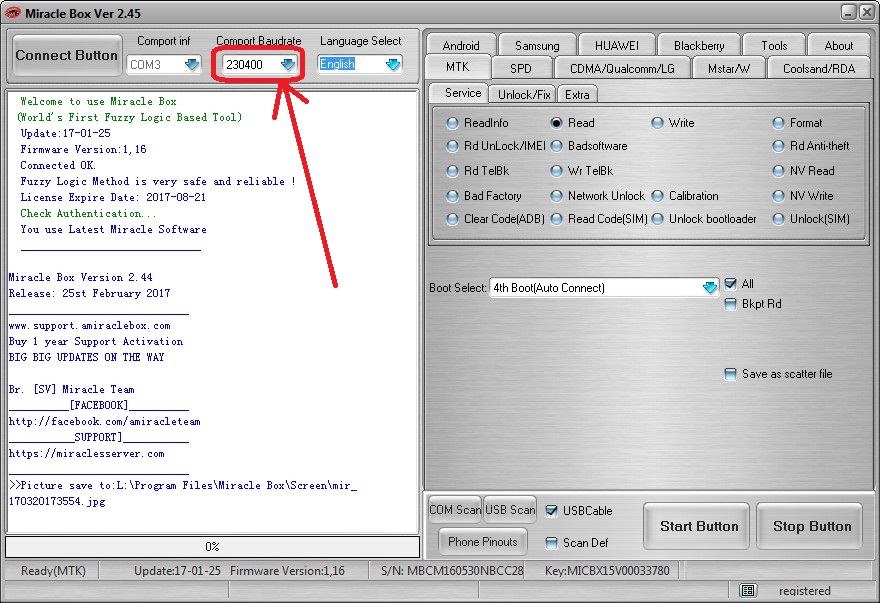Select the Wr TelBk radio option
The width and height of the screenshot is (880, 603).
582,171
